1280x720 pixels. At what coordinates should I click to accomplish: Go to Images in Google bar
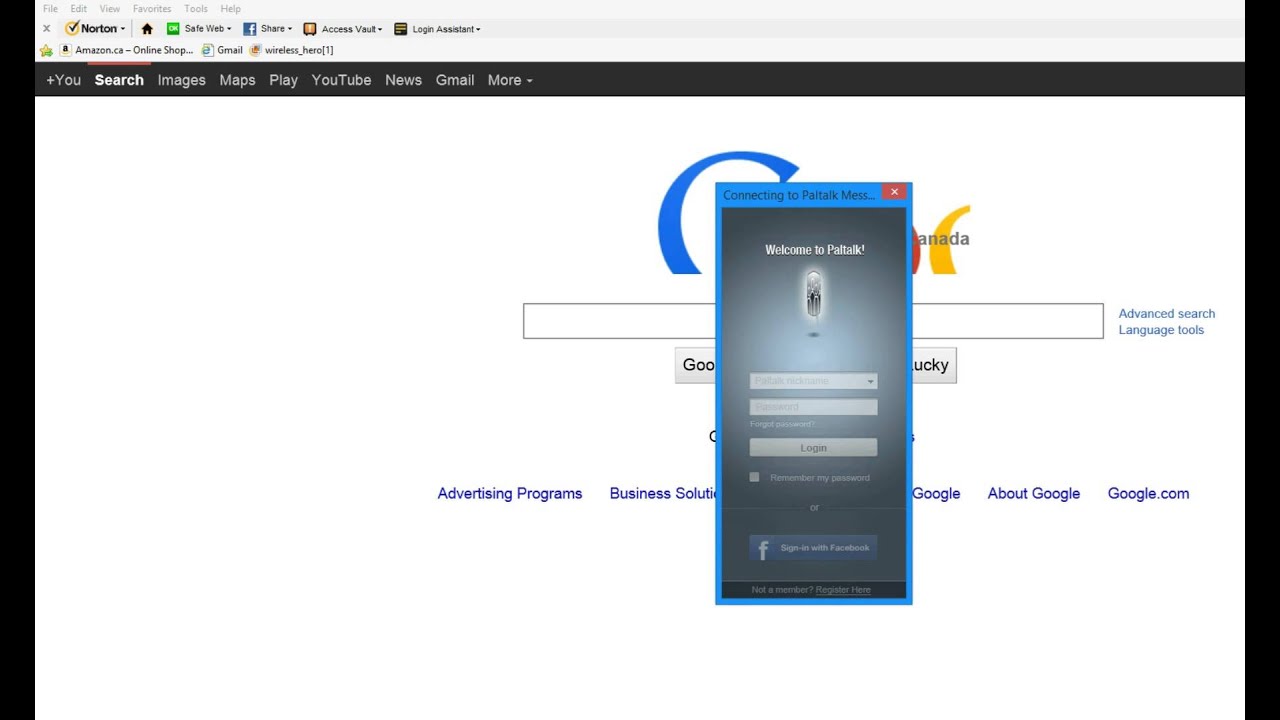(181, 80)
